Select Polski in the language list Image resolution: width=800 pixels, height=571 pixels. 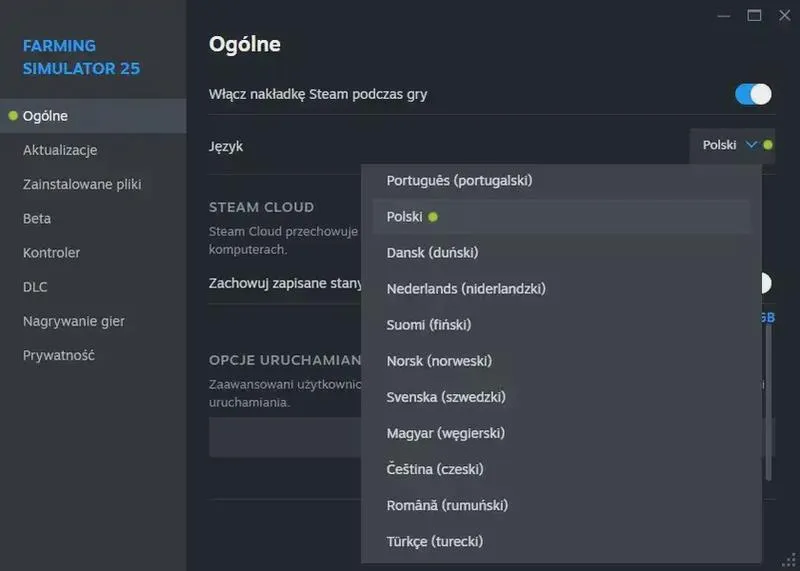pos(561,217)
